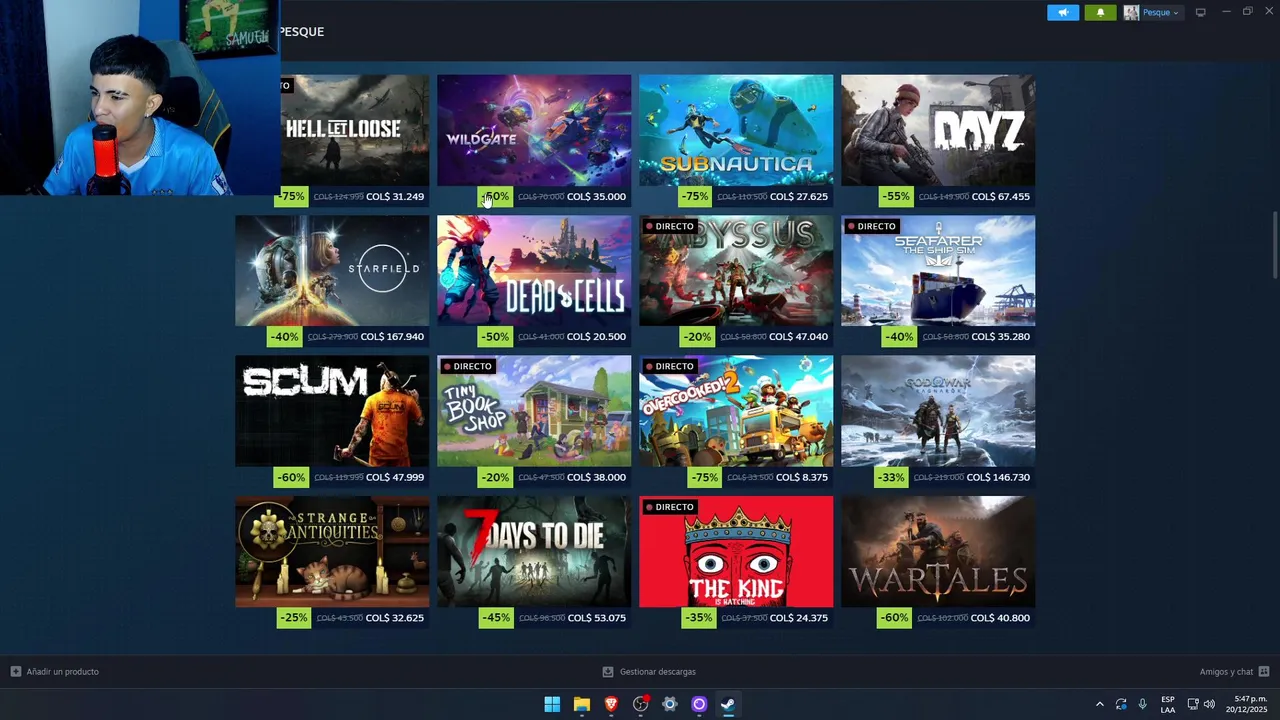1280x720 pixels.
Task: Click the -50% badge under Dead Cells
Action: [x=494, y=337]
